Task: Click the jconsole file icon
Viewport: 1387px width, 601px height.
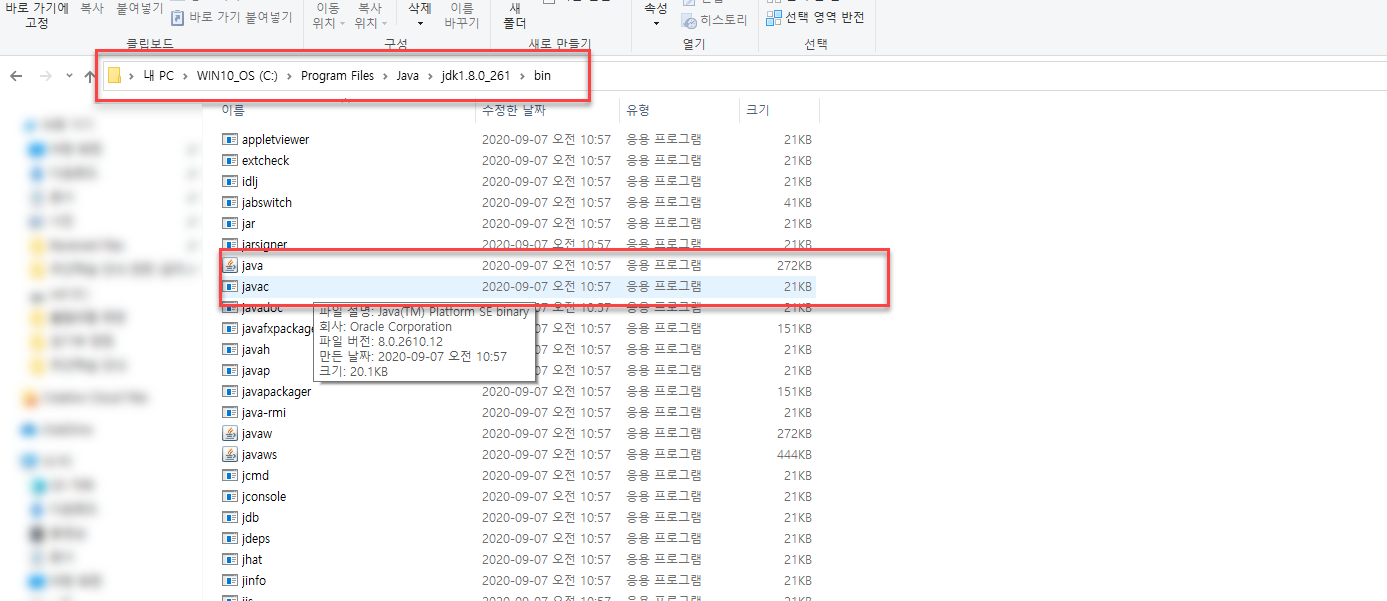Action: 230,497
